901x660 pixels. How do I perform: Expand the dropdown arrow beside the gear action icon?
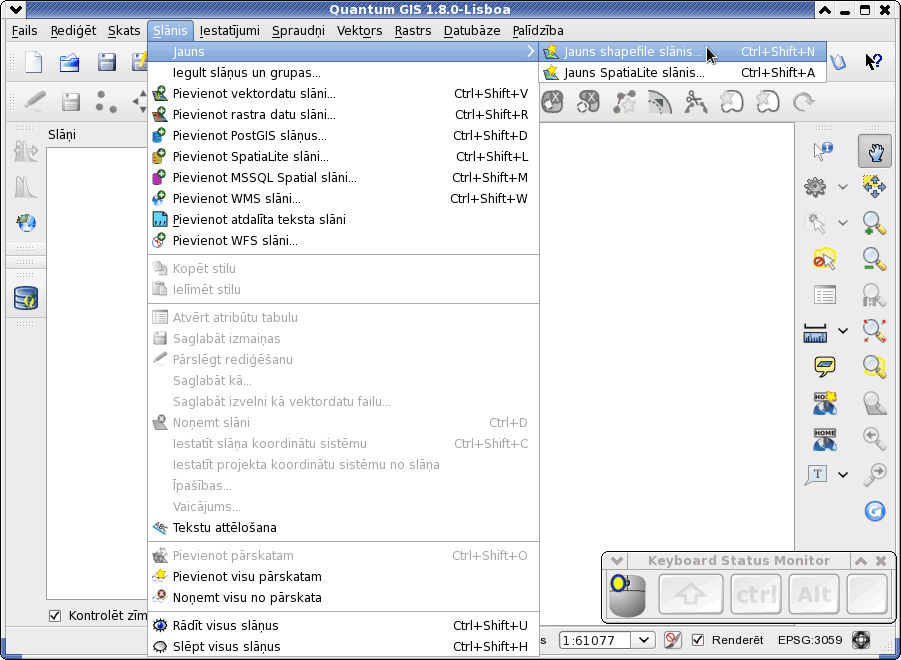click(842, 187)
